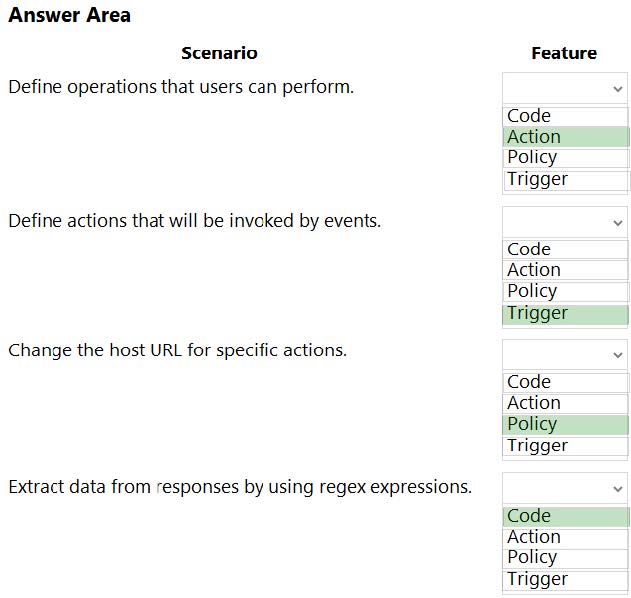Choose highlighted 'Trigger' for events scenario

pyautogui.click(x=565, y=313)
